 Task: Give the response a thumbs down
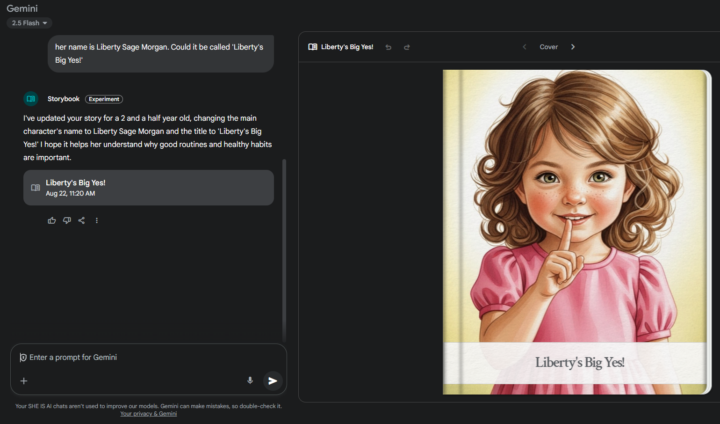[67, 220]
